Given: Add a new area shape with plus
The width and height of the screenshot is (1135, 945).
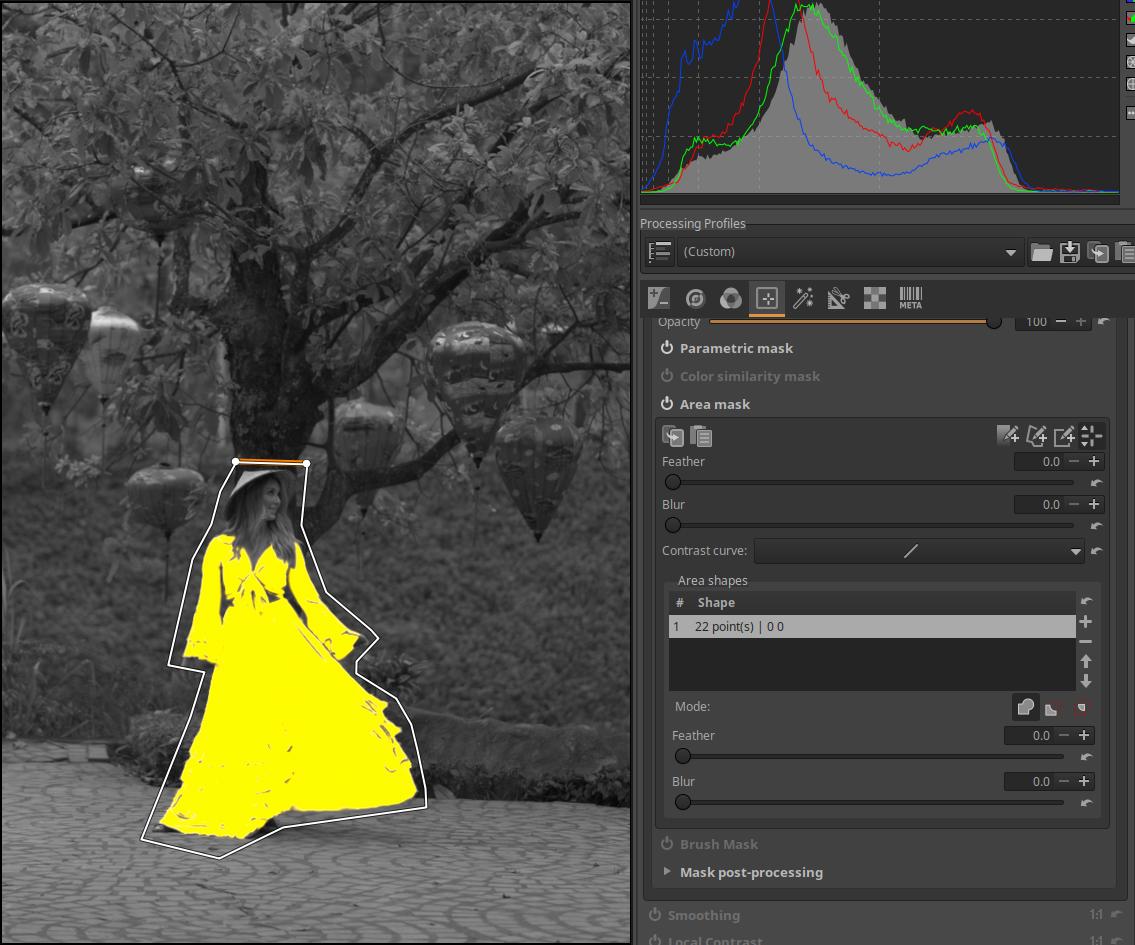Looking at the screenshot, I should click(1086, 622).
